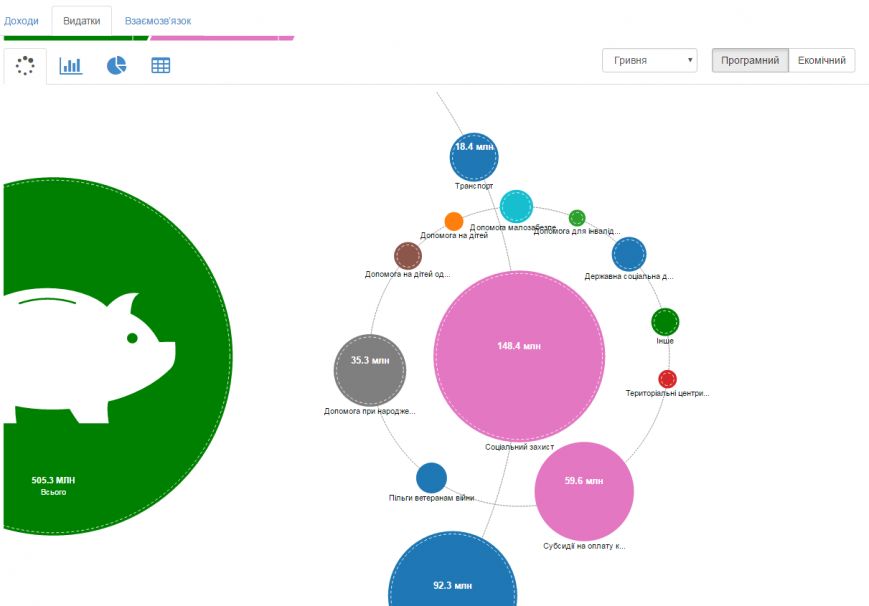Click the Допомога при народже... label
The width and height of the screenshot is (869, 606).
[x=370, y=411]
